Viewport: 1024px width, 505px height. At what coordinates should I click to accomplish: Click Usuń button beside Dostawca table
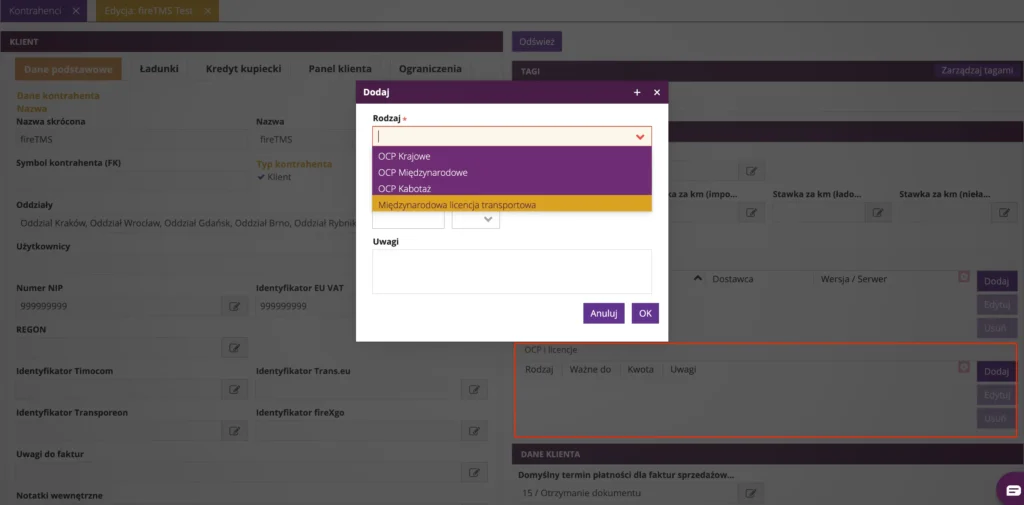(x=997, y=327)
